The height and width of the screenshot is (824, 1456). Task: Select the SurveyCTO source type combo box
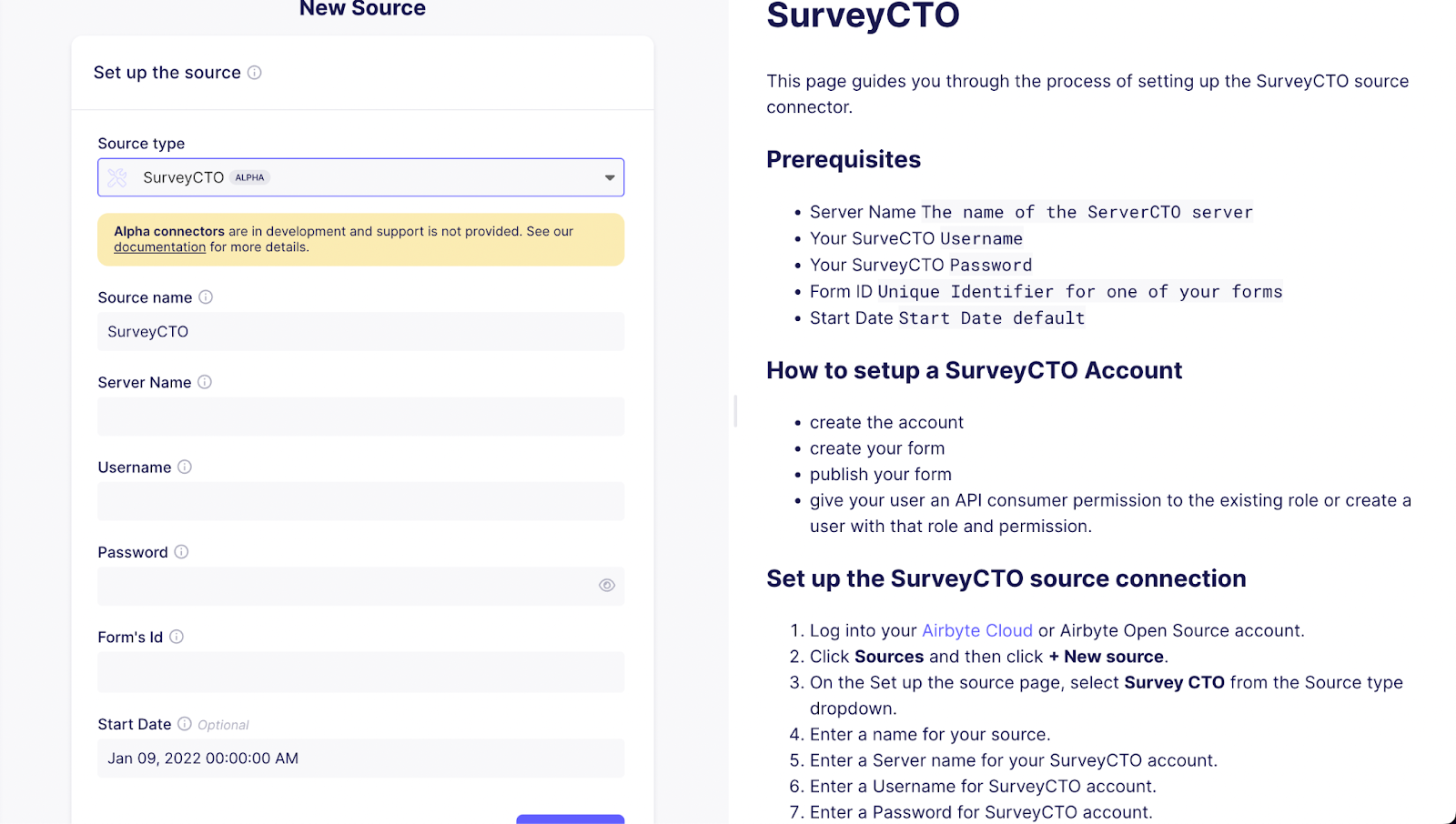pos(360,177)
